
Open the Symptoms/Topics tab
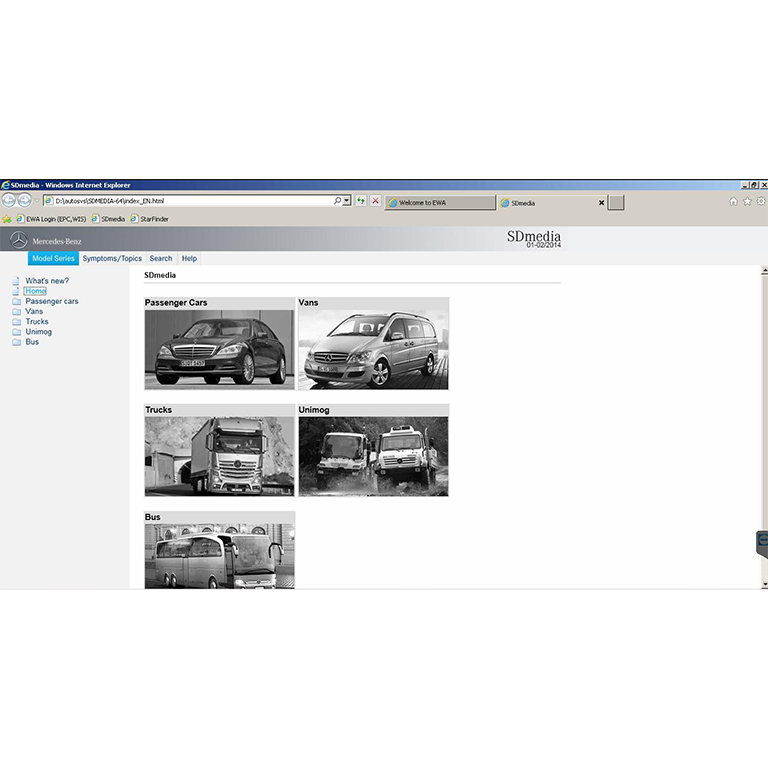(x=112, y=258)
